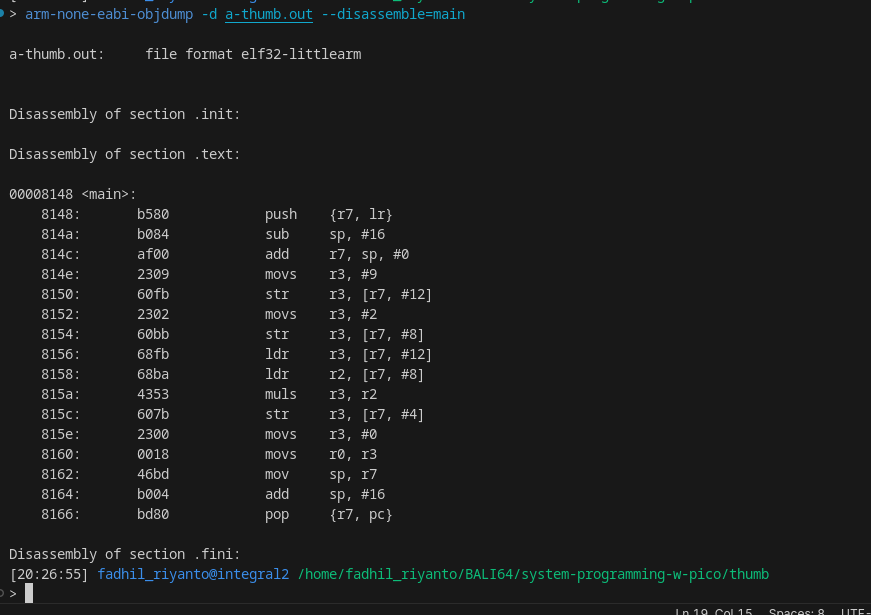Focus the terminal prompt cursor block

tap(29, 594)
